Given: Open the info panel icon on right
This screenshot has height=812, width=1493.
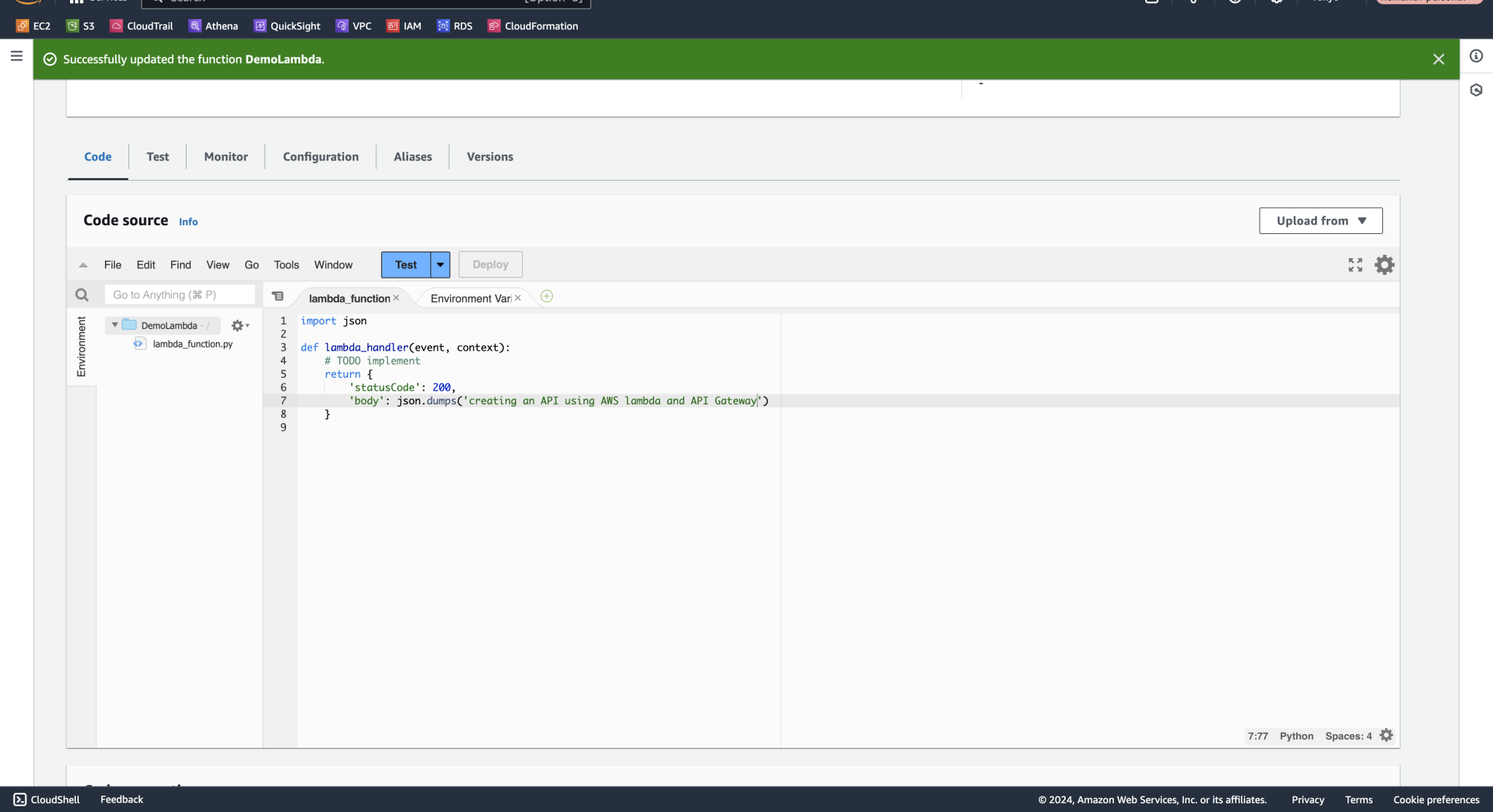Looking at the screenshot, I should 1476,56.
